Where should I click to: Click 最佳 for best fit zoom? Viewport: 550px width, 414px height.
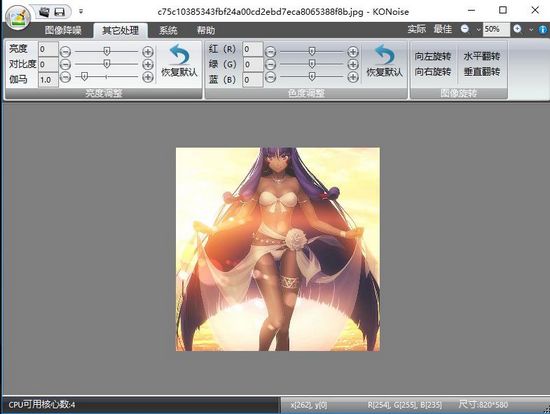point(443,29)
